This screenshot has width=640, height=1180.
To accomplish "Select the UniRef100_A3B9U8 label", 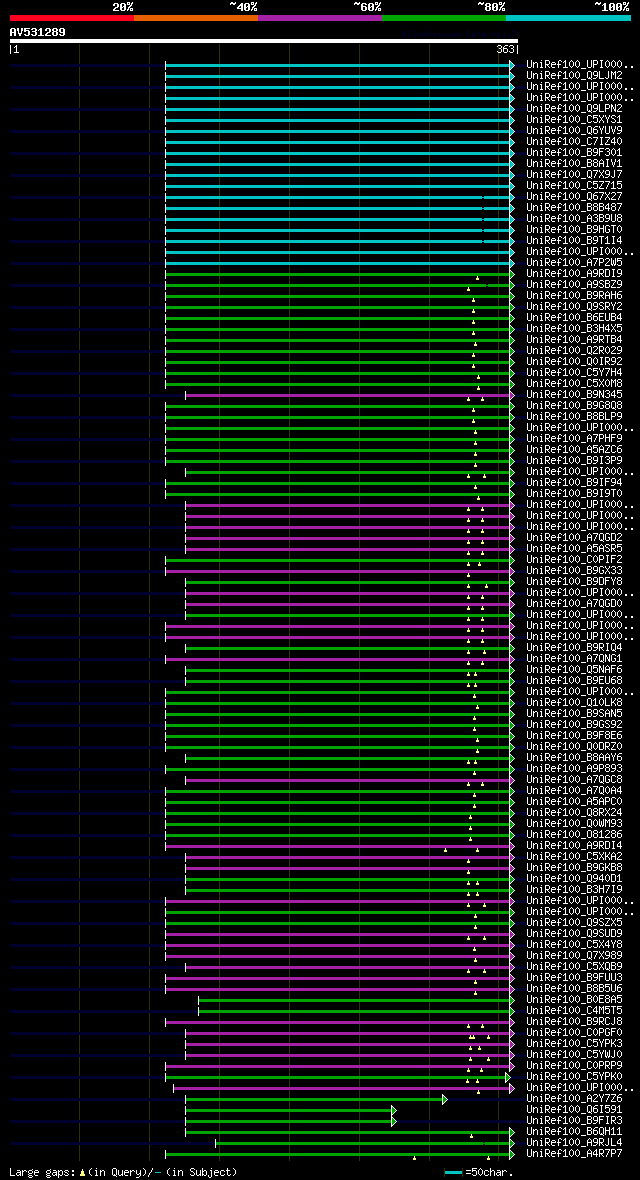I will click(x=574, y=218).
